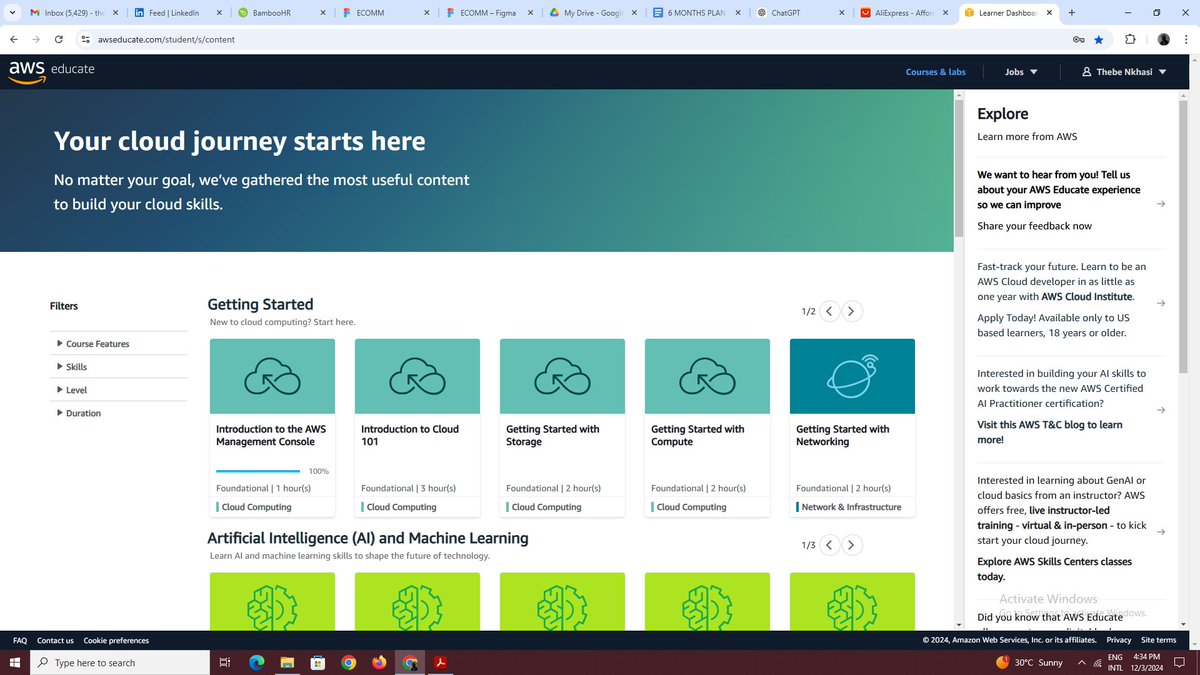1200x675 pixels.
Task: Open a new browser tab with plus button
Action: [x=1072, y=13]
